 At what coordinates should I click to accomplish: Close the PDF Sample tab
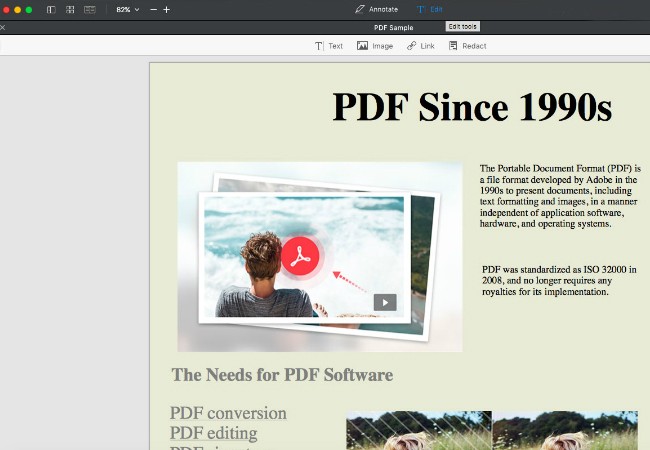[x=2, y=28]
